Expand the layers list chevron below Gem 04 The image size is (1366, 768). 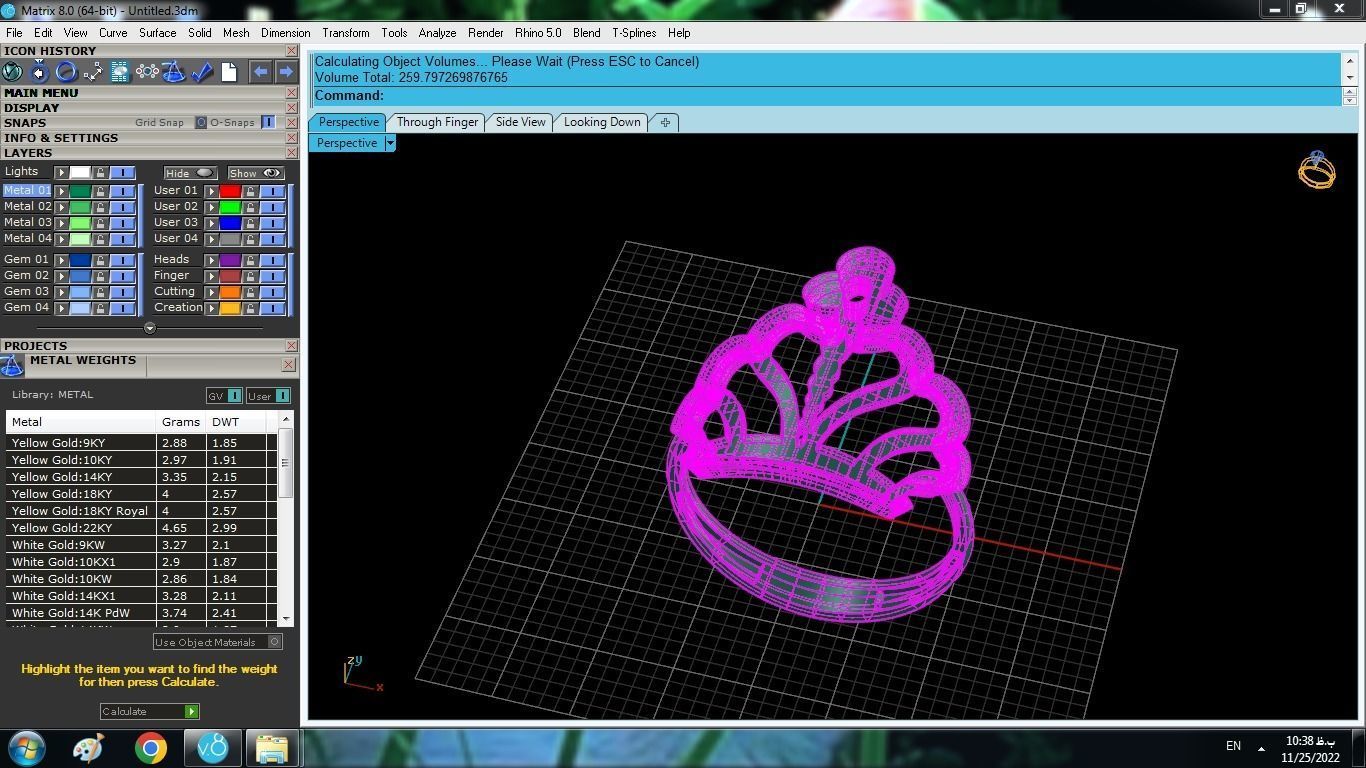point(149,328)
